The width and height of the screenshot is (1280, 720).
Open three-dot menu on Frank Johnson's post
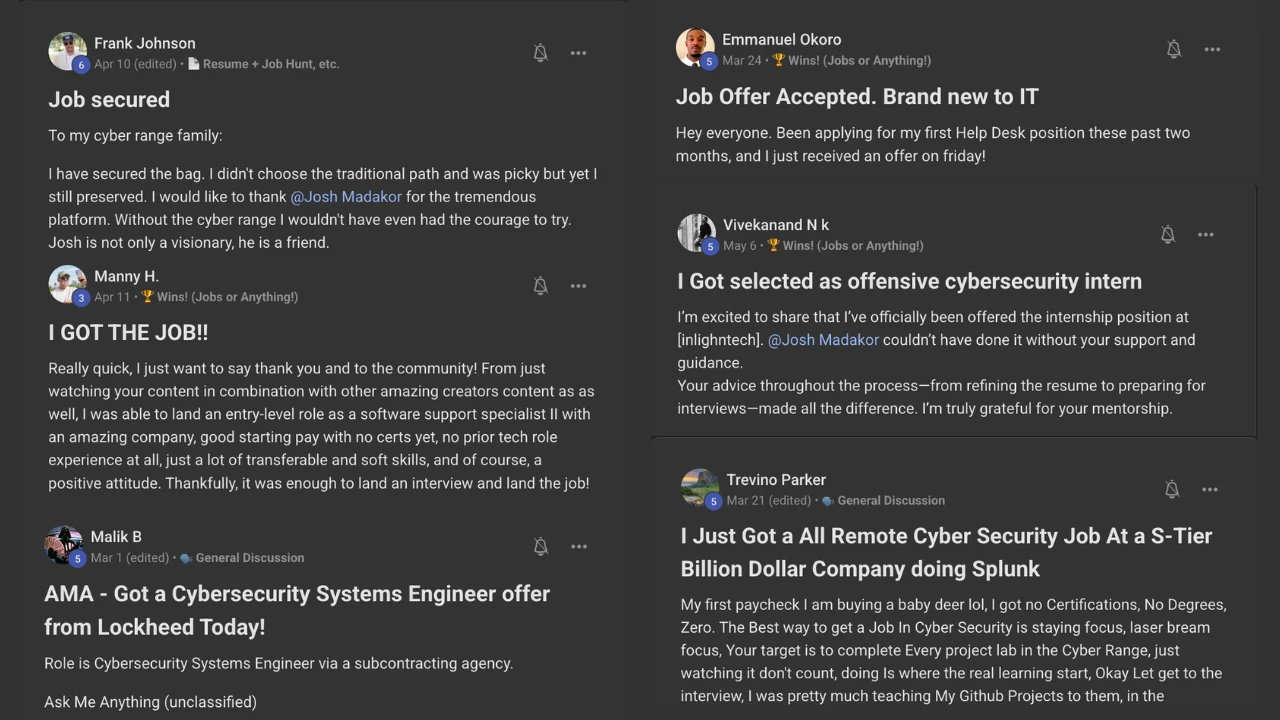[578, 53]
